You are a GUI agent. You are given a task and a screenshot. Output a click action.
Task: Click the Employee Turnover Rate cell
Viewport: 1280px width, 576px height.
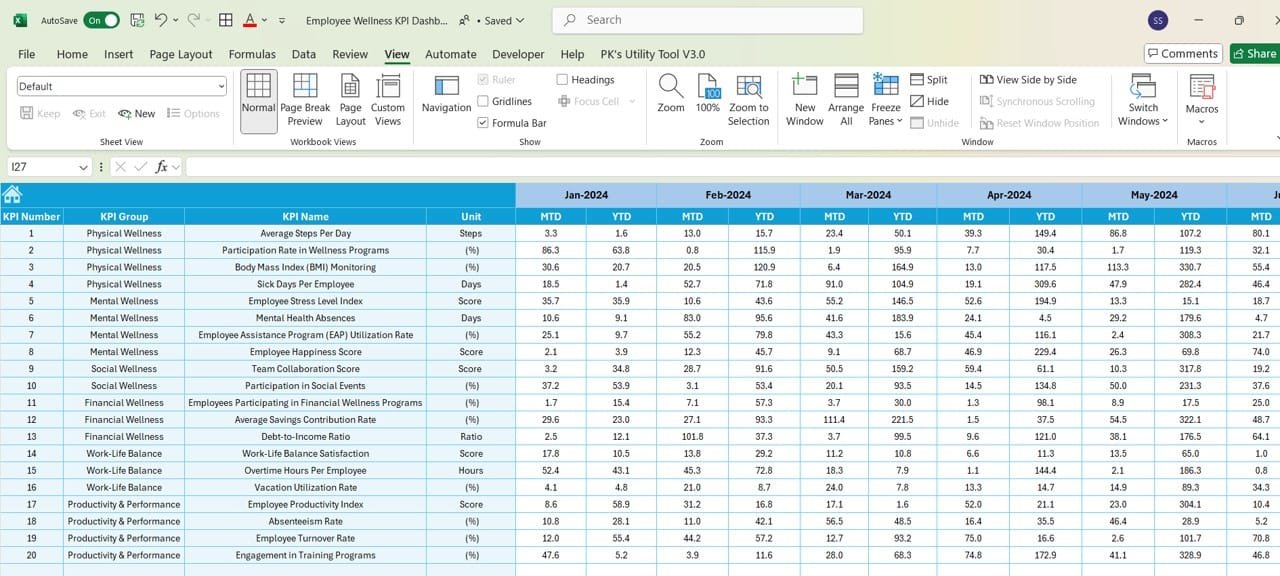pos(306,538)
